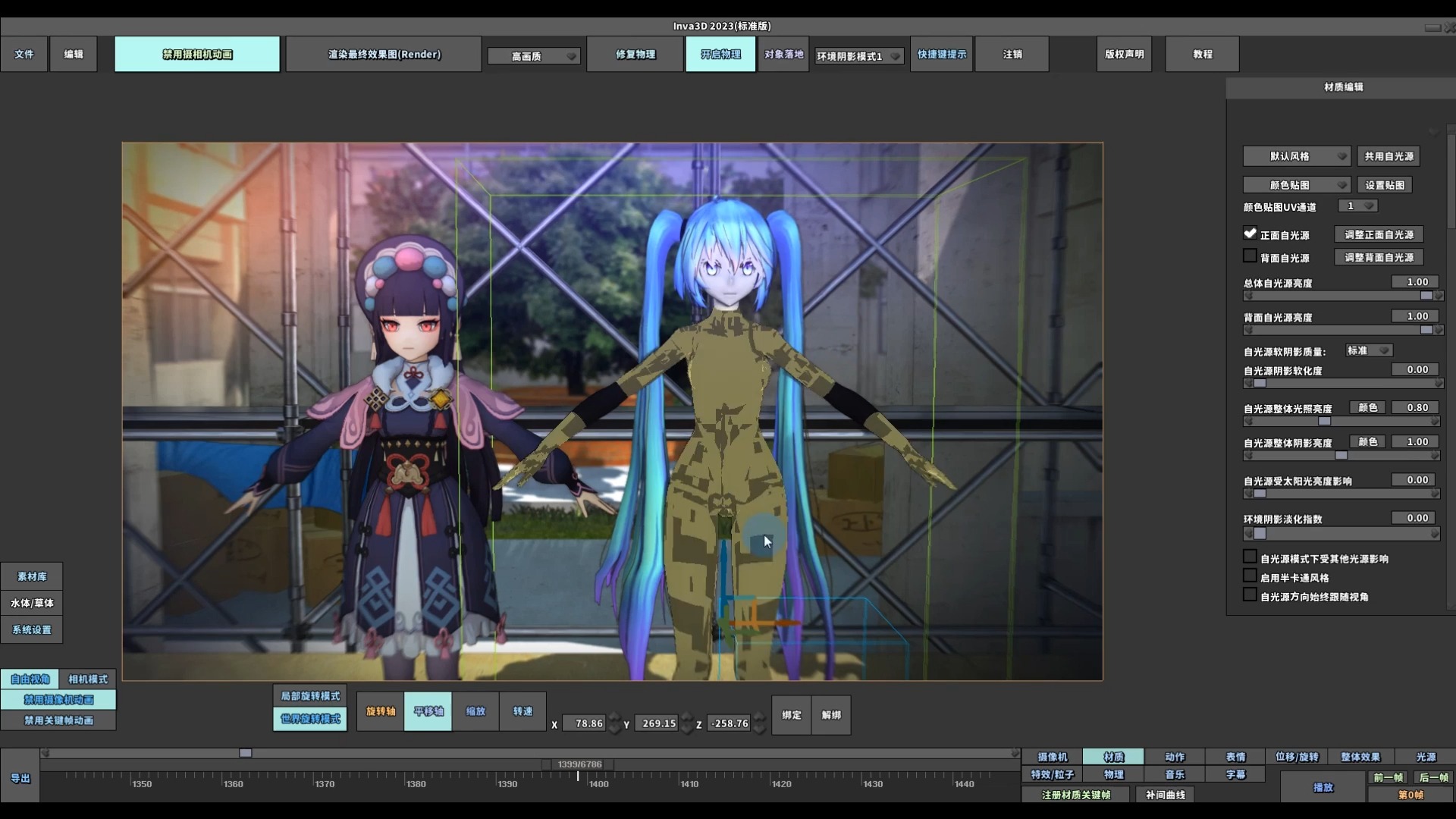Select the 转速 tool

(x=522, y=711)
